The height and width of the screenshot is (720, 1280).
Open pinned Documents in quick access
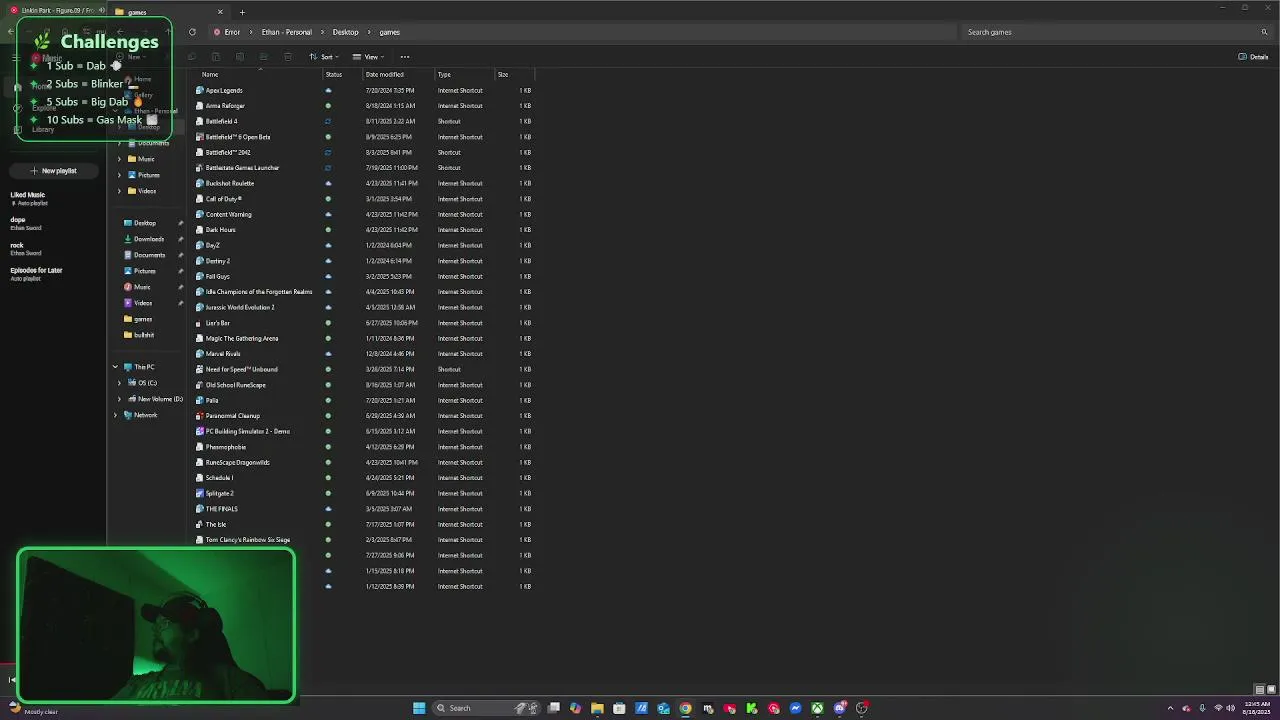tap(149, 255)
